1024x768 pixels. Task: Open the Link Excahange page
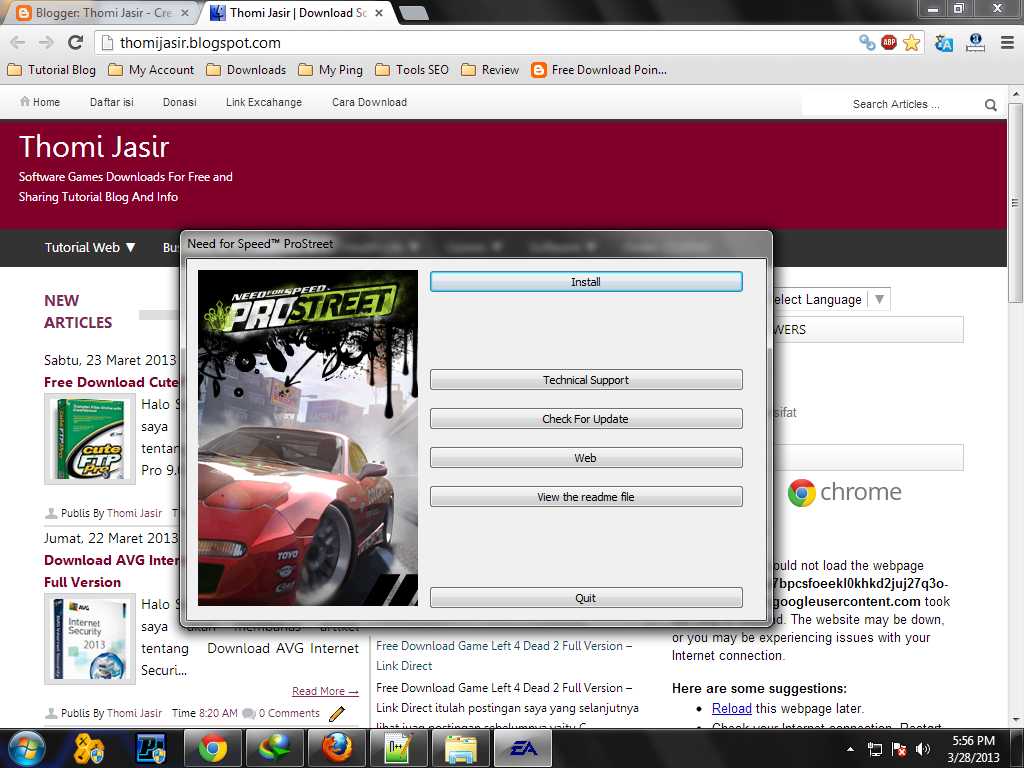[x=264, y=102]
